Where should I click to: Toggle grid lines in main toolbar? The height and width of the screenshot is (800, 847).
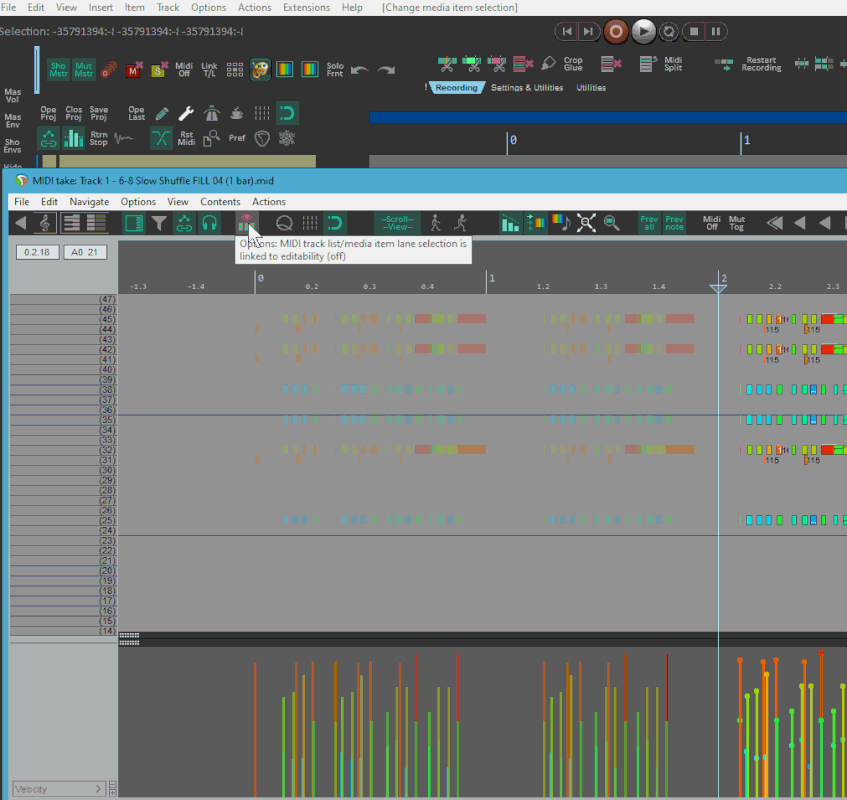262,113
